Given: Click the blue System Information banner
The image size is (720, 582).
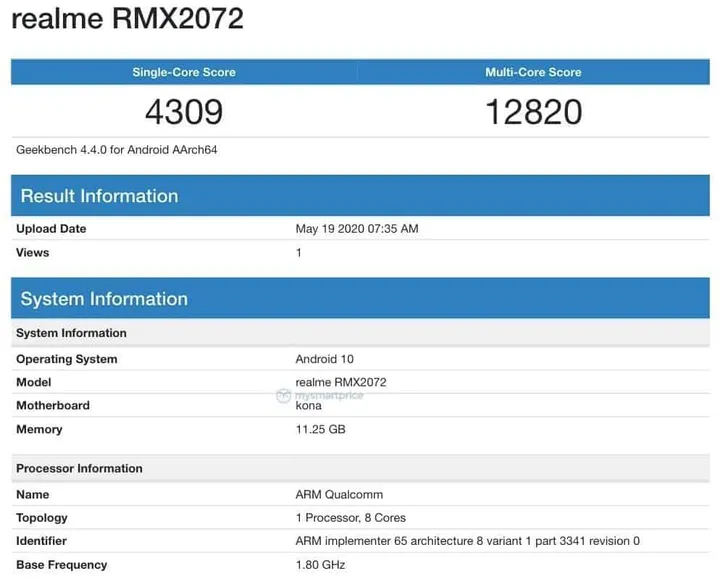Looking at the screenshot, I should (104, 299).
